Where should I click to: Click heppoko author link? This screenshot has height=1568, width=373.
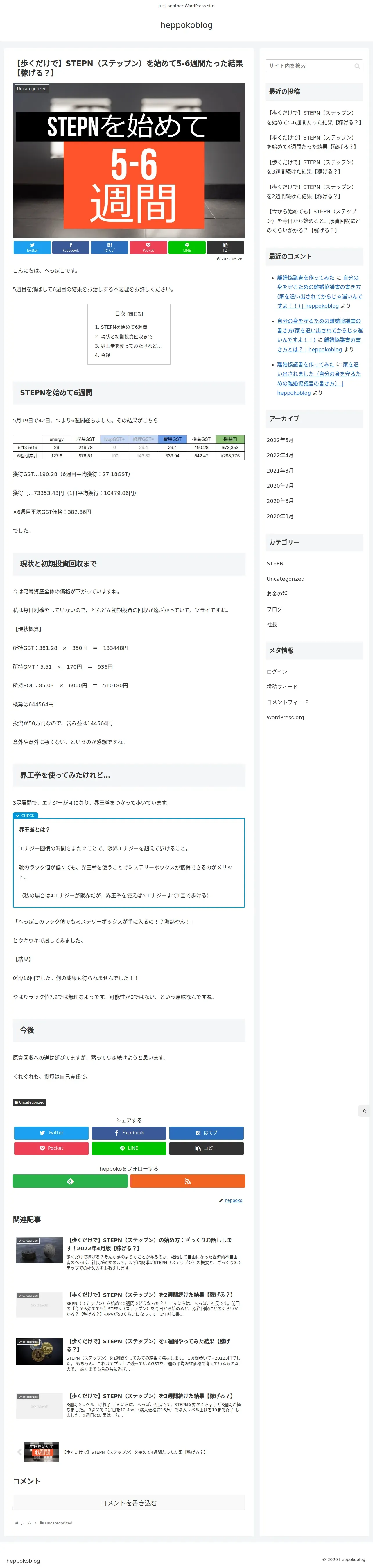click(234, 1200)
